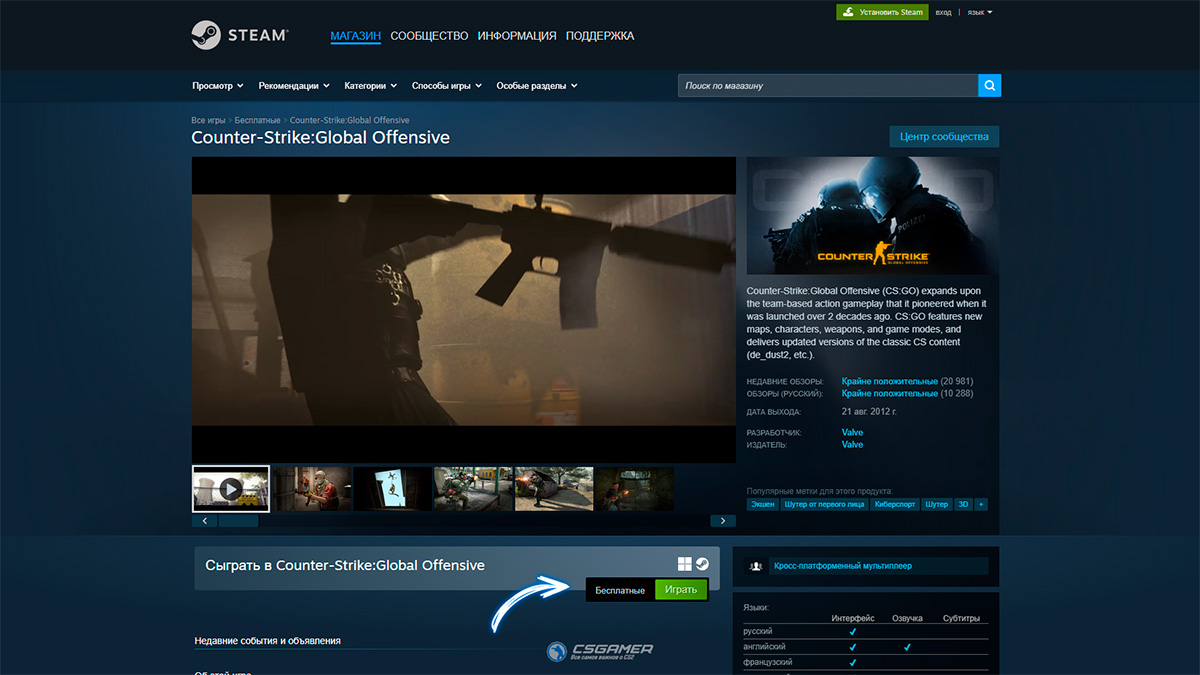Click the main video player area
This screenshot has height=675, width=1200.
(464, 310)
